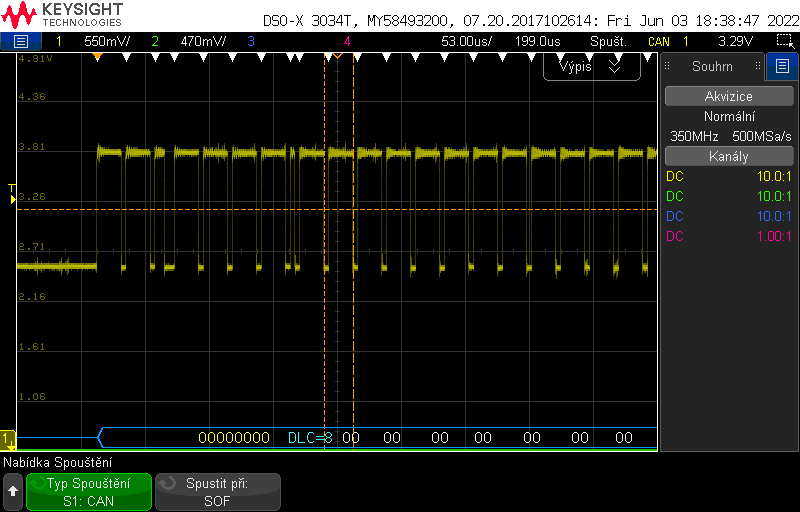This screenshot has height=512, width=800.
Task: Expand the Výpis lister dropdown
Action: pos(591,67)
